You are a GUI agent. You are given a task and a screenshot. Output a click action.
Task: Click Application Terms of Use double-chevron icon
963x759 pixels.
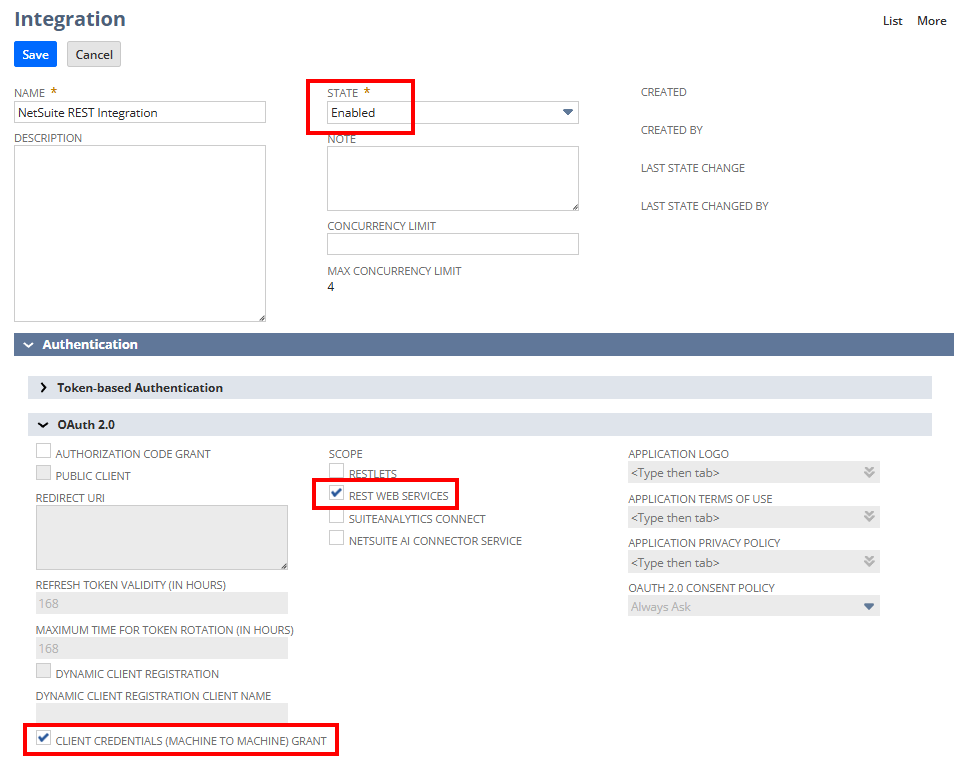869,516
